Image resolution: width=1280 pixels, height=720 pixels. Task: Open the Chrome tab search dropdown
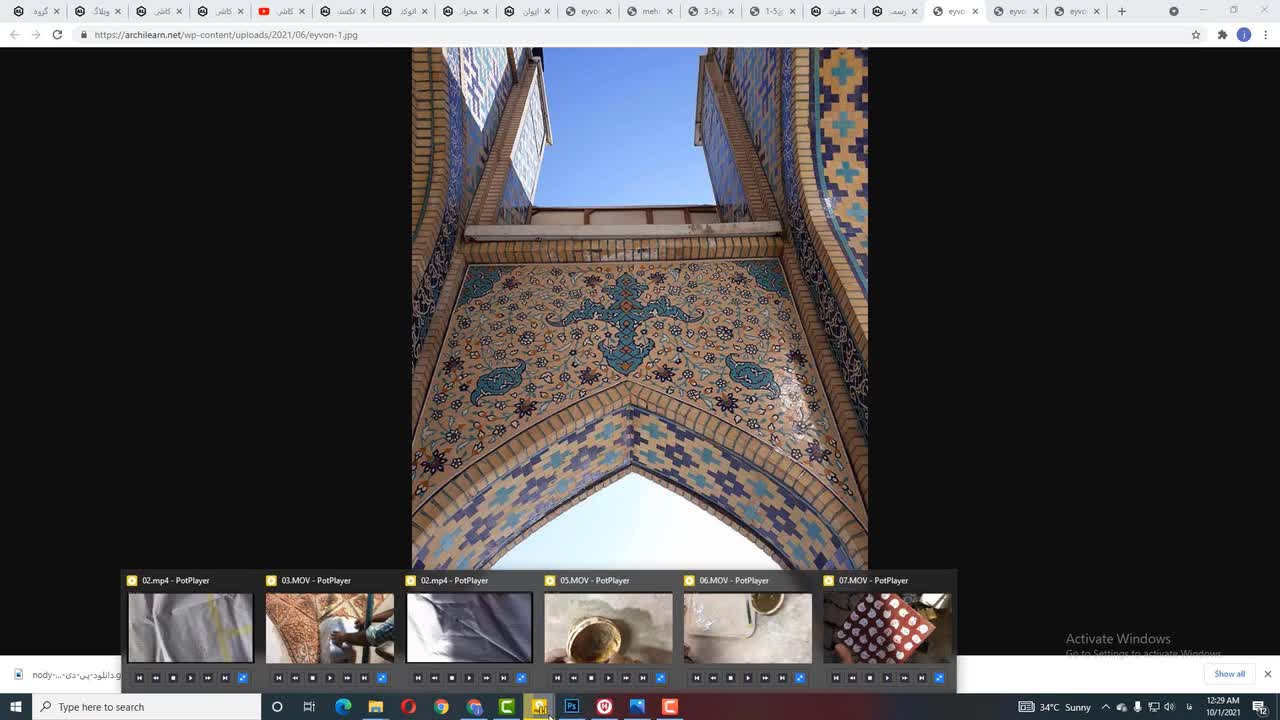click(1173, 11)
